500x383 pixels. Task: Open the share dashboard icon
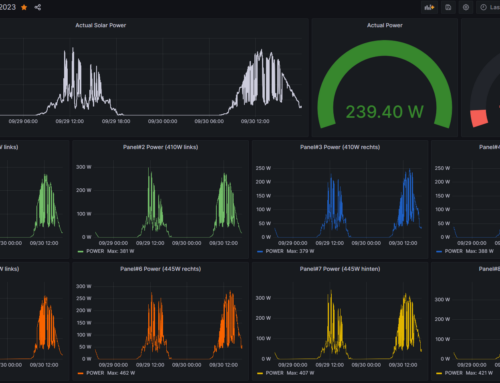click(38, 7)
